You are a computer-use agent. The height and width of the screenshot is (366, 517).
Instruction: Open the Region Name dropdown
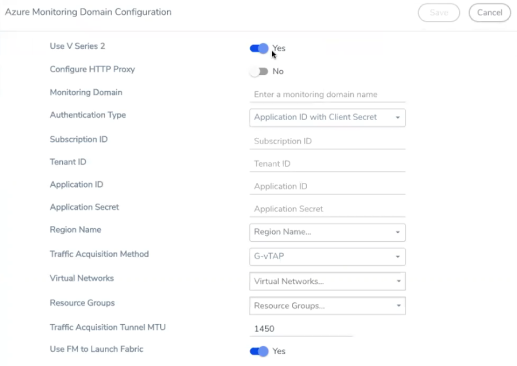click(x=327, y=232)
